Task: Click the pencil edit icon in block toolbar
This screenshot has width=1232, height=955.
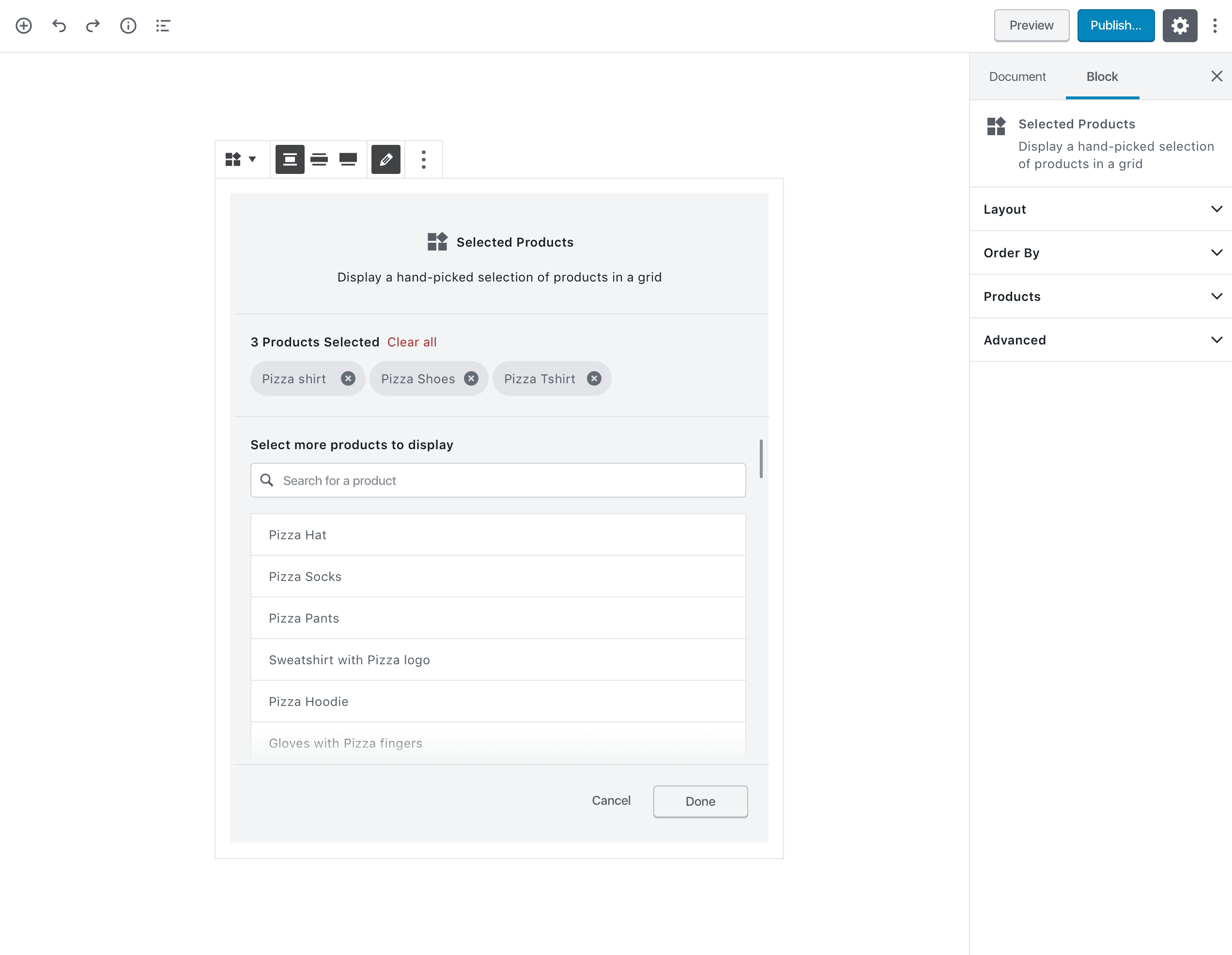Action: coord(386,159)
